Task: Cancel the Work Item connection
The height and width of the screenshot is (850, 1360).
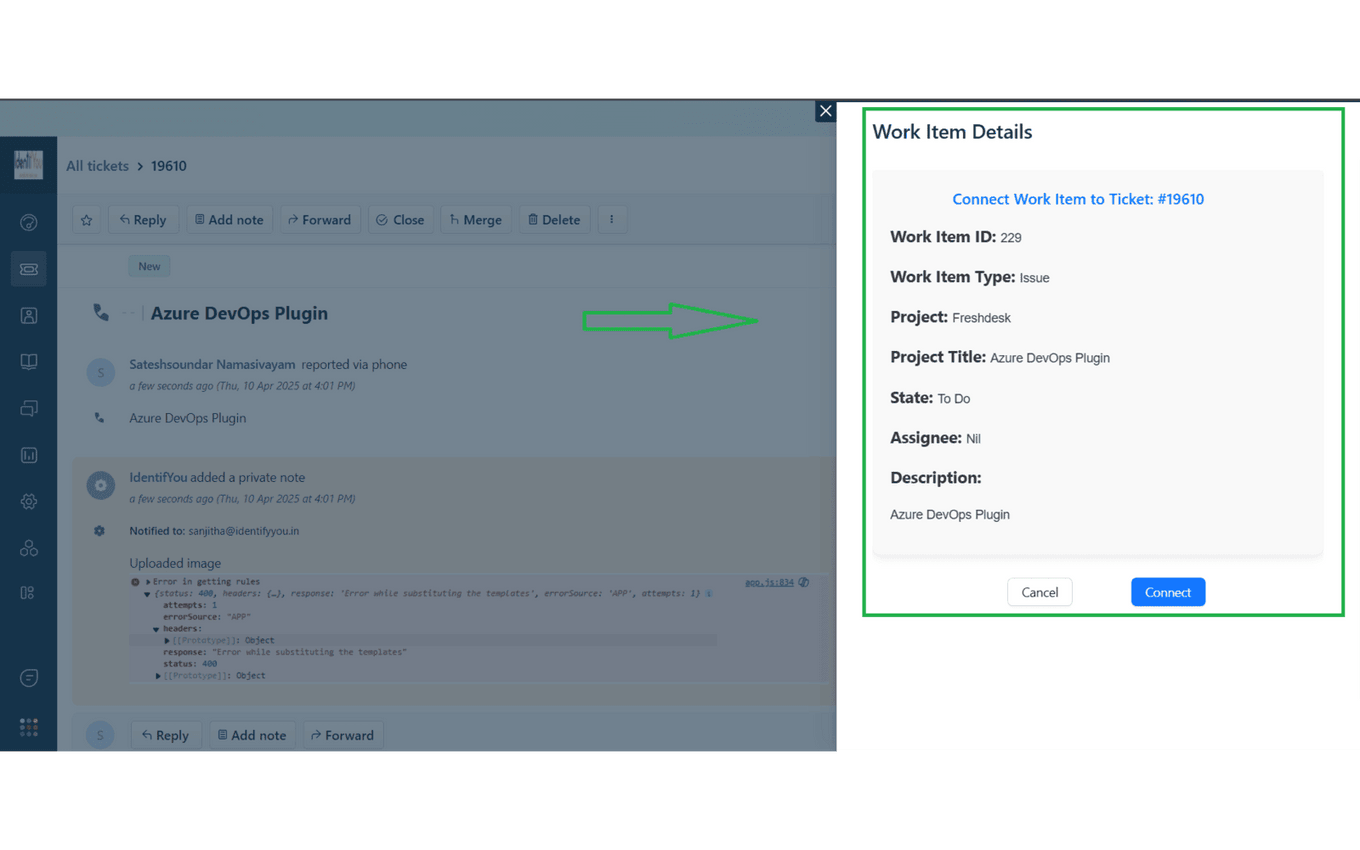Action: [1039, 591]
